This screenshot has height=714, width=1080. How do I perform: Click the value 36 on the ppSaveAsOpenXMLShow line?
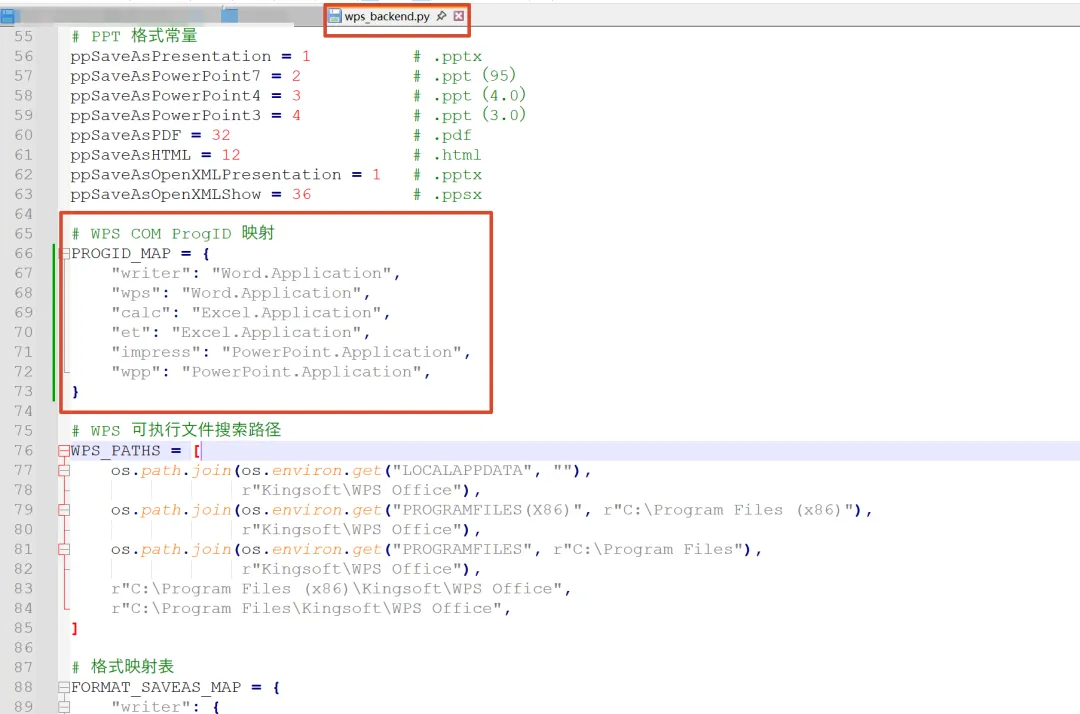[301, 194]
